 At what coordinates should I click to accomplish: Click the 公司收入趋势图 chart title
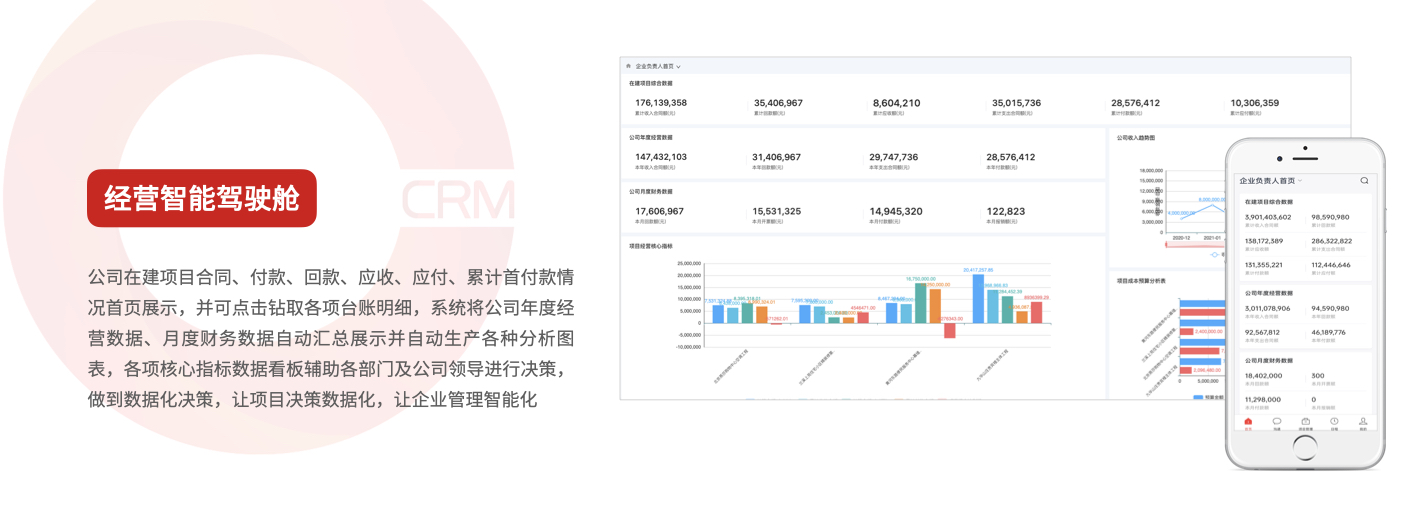(1136, 138)
